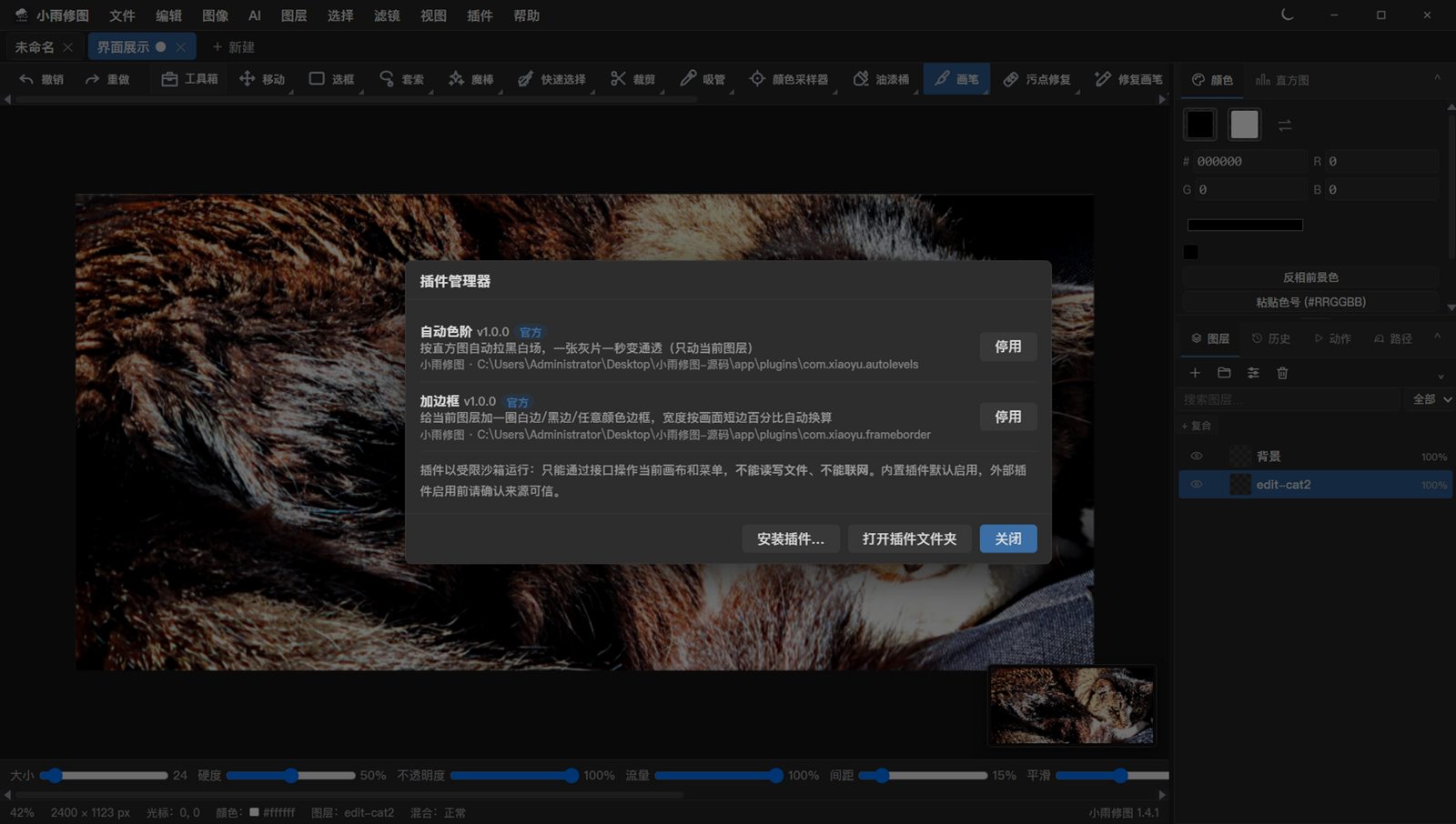Screen dimensions: 1456x824
Task: Switch to the 历史 tab
Action: [1270, 338]
